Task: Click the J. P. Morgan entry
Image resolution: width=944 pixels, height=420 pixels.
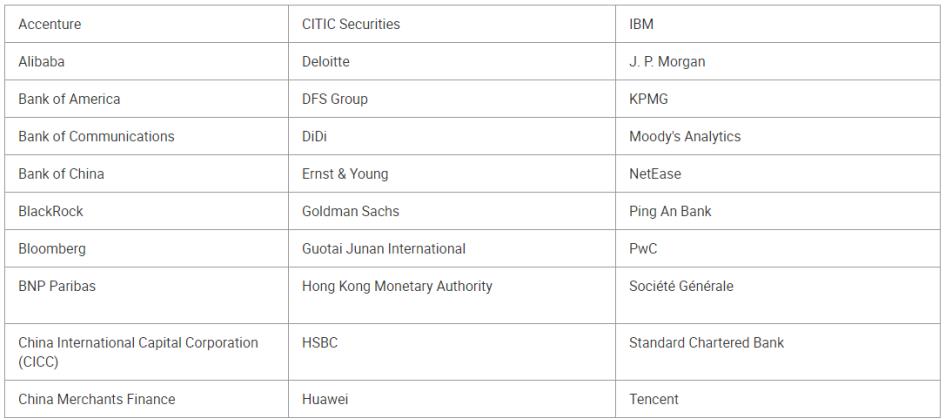Action: pos(667,62)
